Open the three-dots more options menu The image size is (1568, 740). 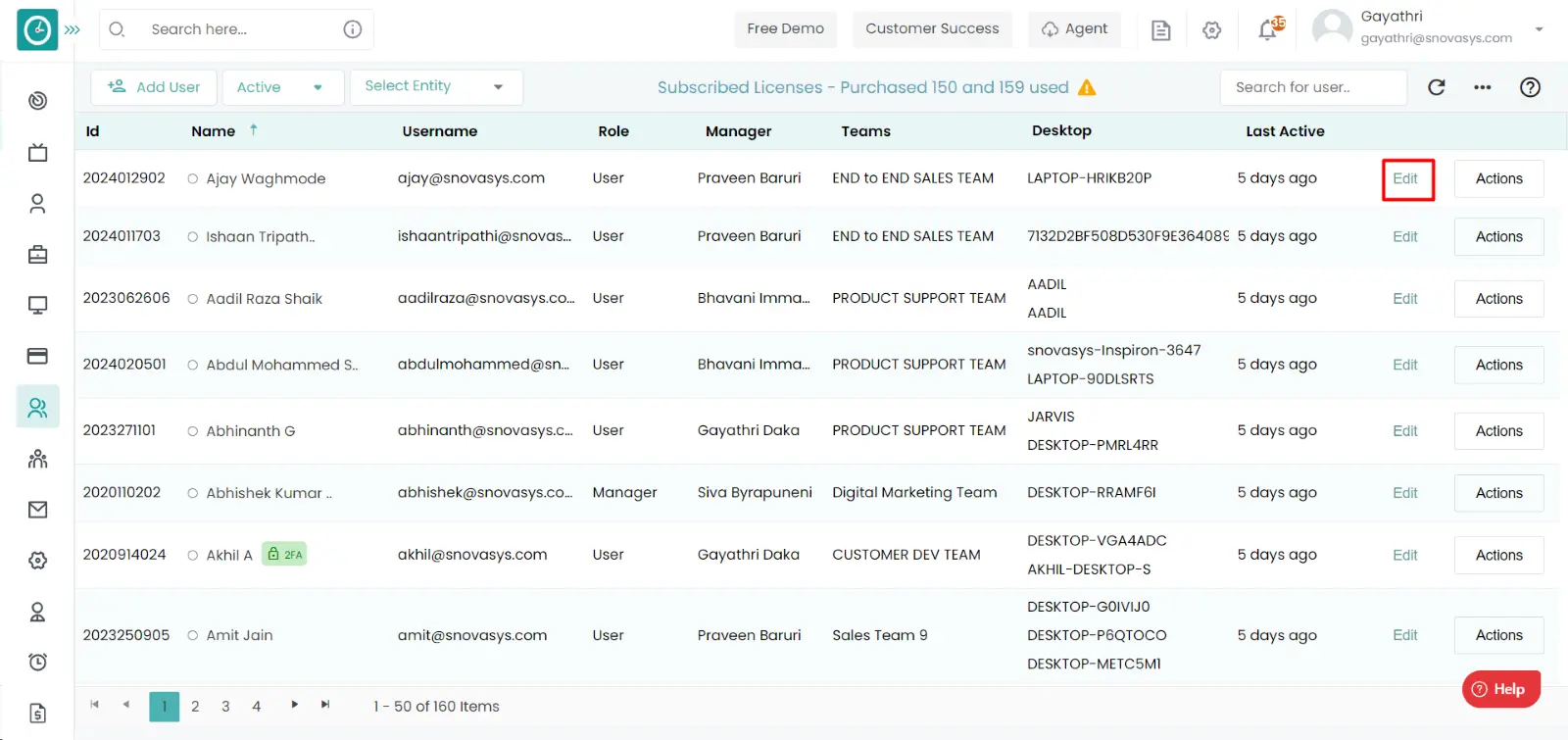1482,87
